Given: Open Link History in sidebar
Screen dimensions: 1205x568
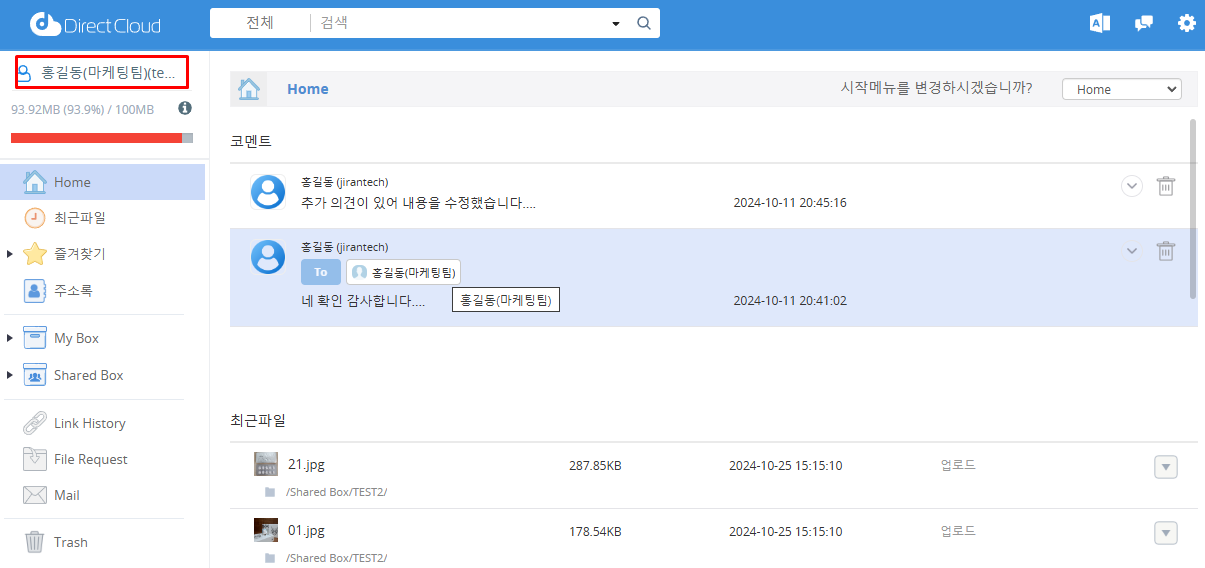Looking at the screenshot, I should tap(89, 423).
